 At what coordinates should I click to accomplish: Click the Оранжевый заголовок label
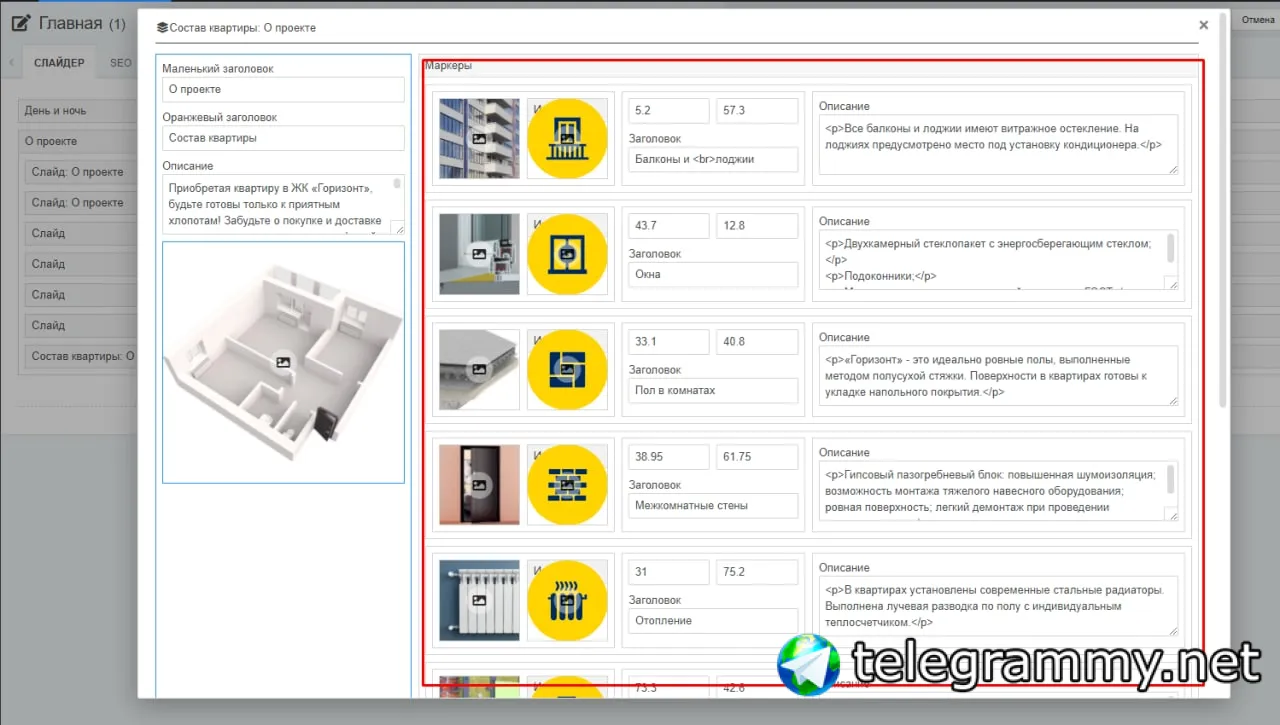pyautogui.click(x=220, y=117)
